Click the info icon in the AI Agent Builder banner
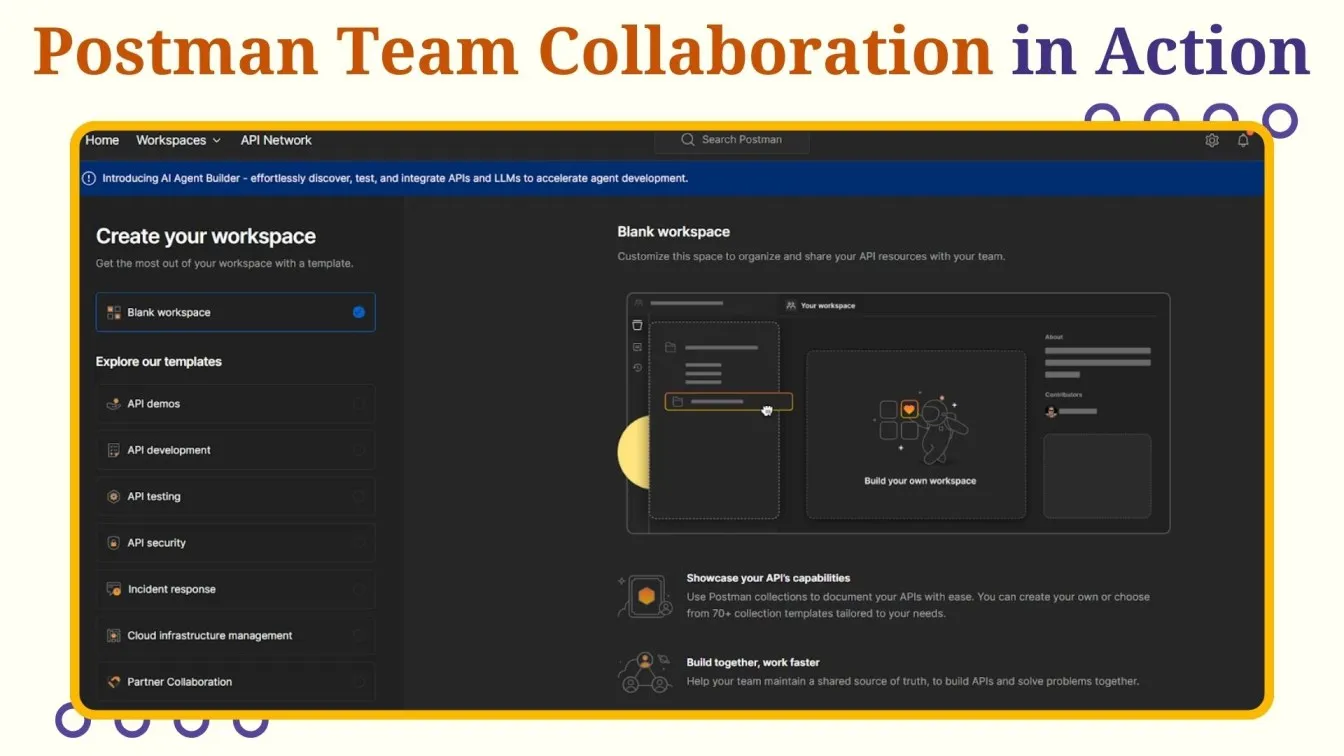The image size is (1344, 756). (x=89, y=178)
